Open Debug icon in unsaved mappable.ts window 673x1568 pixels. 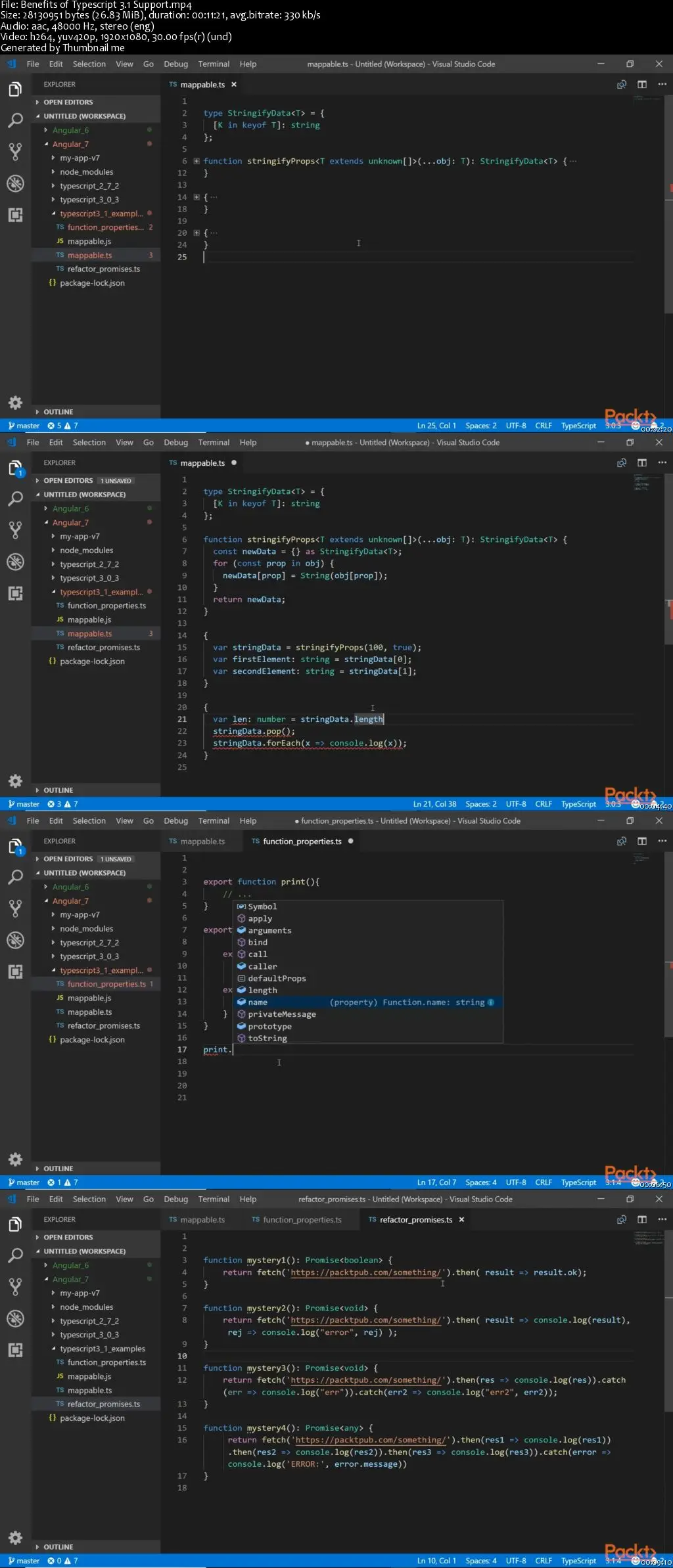click(15, 562)
